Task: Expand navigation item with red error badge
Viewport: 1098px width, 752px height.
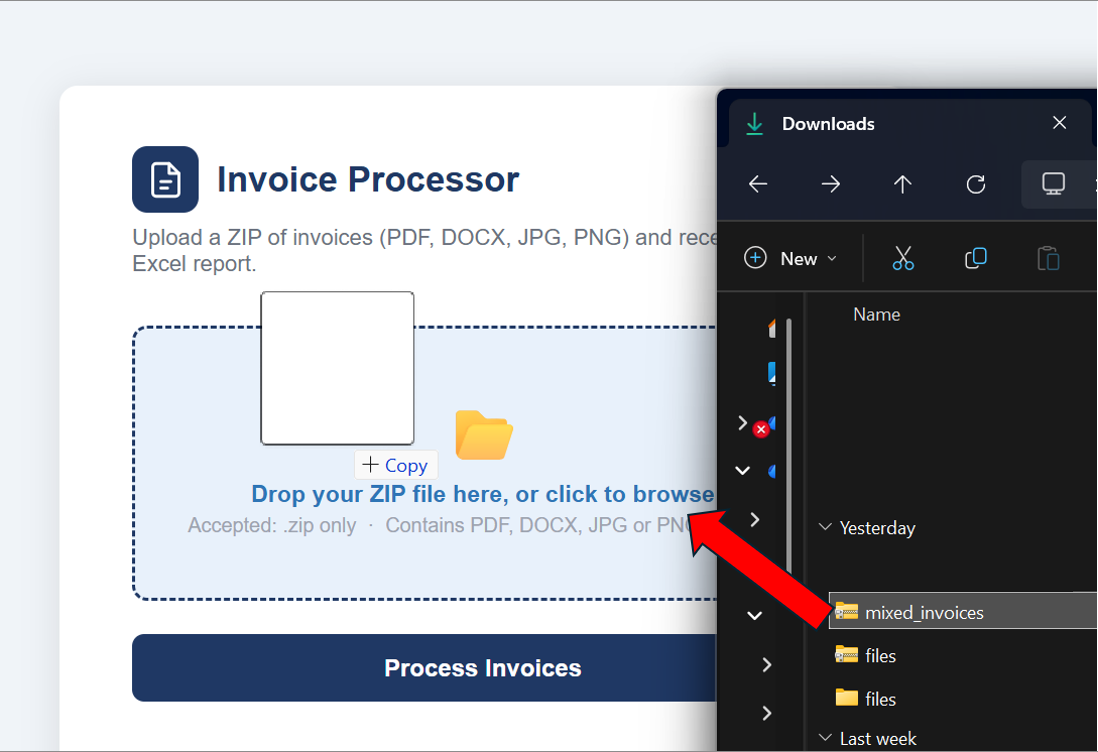Action: tap(742, 423)
